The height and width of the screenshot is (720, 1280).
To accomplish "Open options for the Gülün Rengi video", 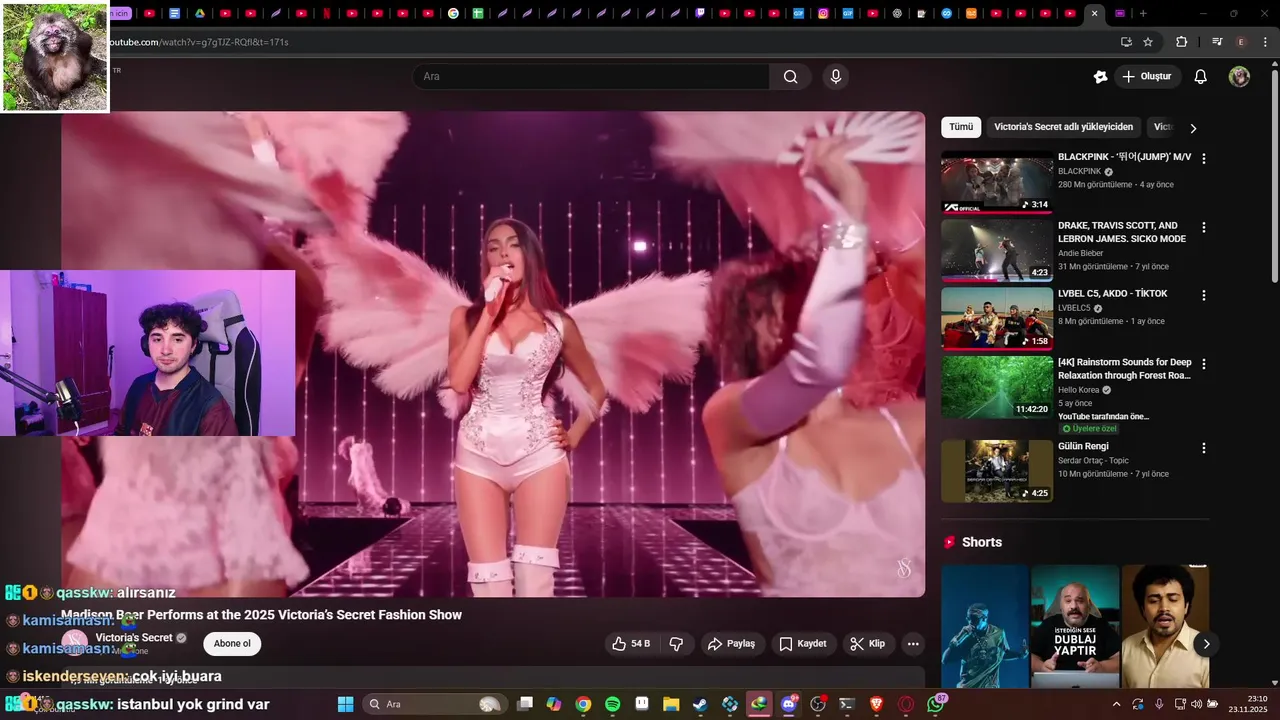I will tap(1204, 447).
